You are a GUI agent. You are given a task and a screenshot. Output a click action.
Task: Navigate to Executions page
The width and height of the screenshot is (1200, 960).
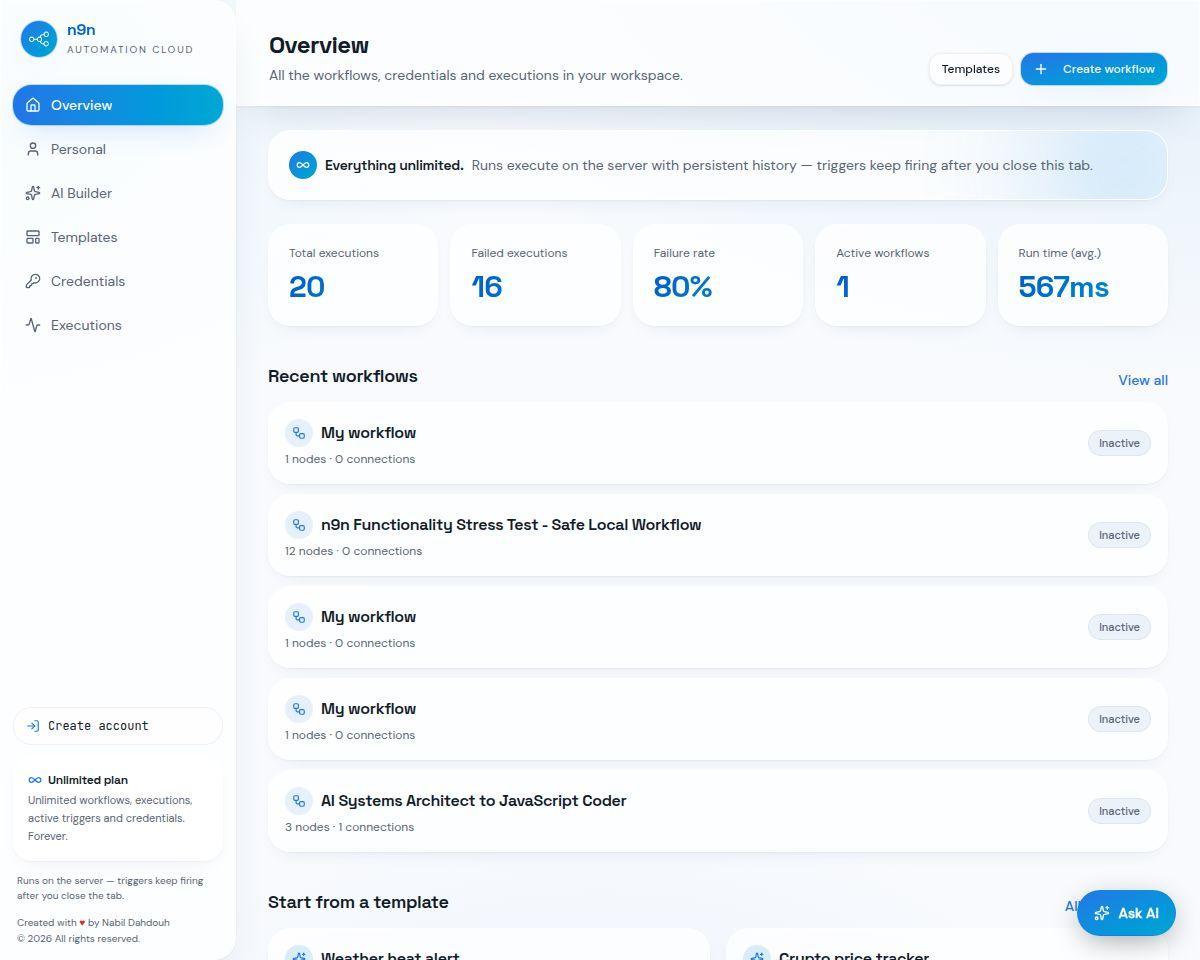tap(118, 325)
